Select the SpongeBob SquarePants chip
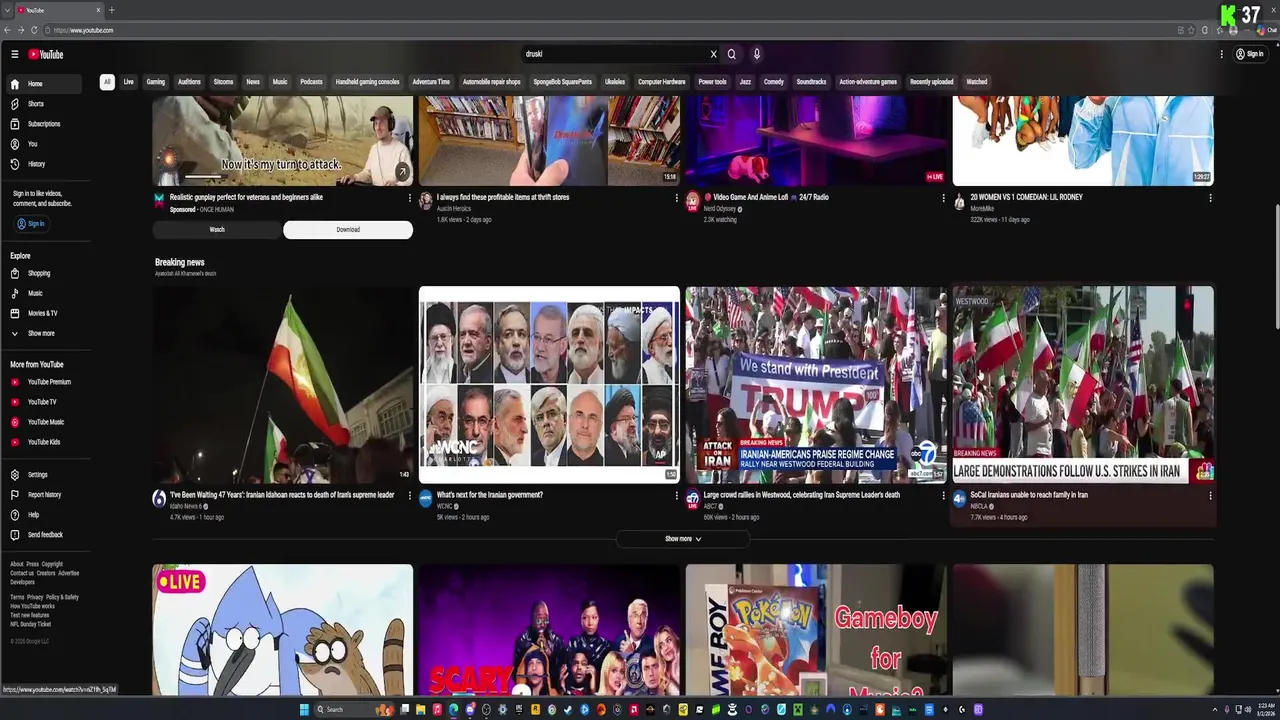The height and width of the screenshot is (720, 1280). 562,82
